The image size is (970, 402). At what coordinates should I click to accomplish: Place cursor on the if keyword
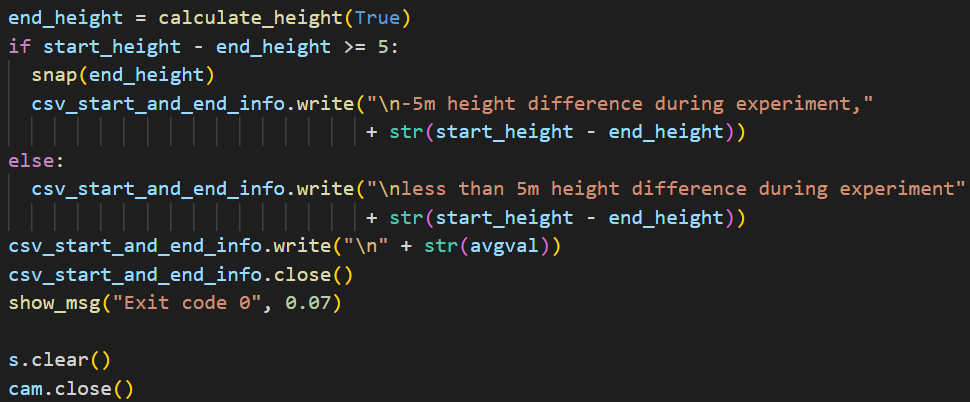coord(20,46)
